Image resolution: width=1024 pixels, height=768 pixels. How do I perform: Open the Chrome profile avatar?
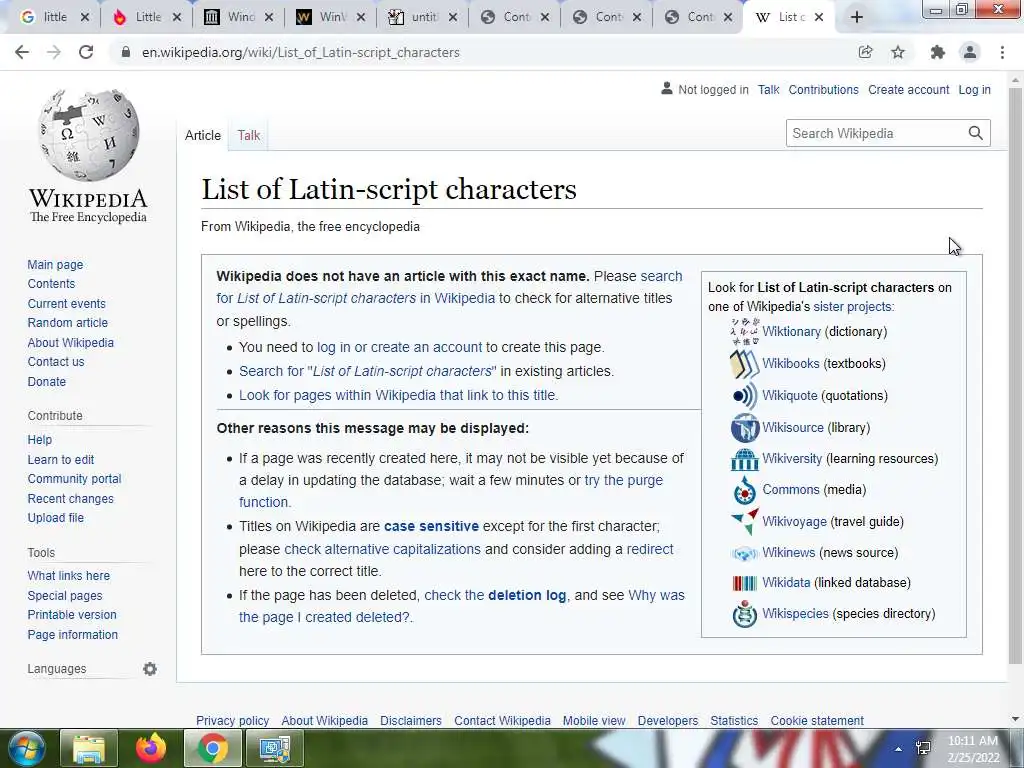[x=970, y=52]
